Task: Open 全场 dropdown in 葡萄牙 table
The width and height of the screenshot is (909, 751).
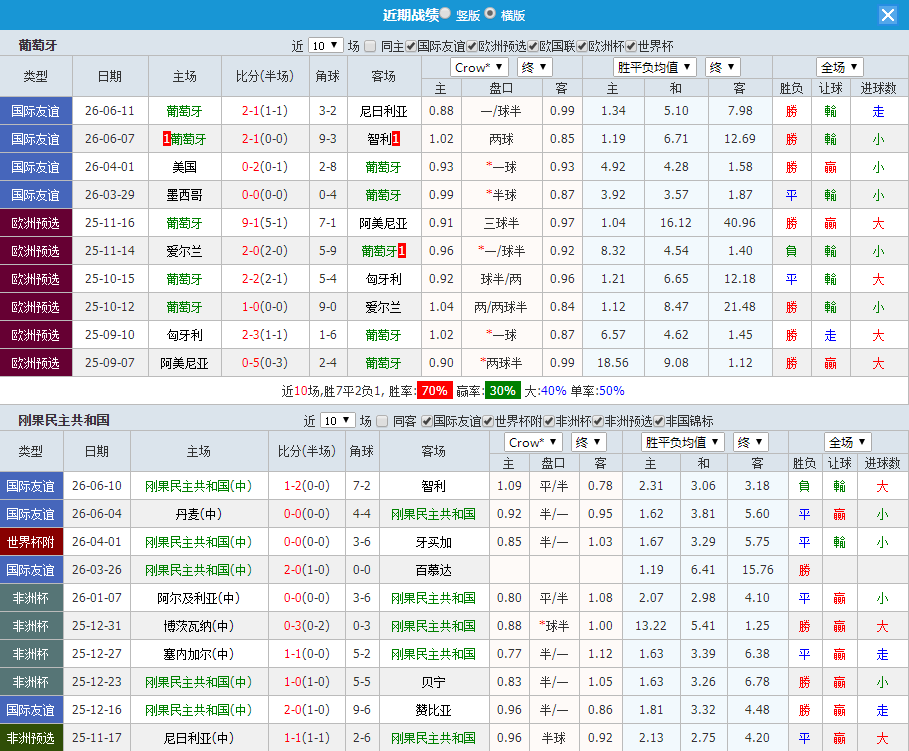Action: pos(839,67)
